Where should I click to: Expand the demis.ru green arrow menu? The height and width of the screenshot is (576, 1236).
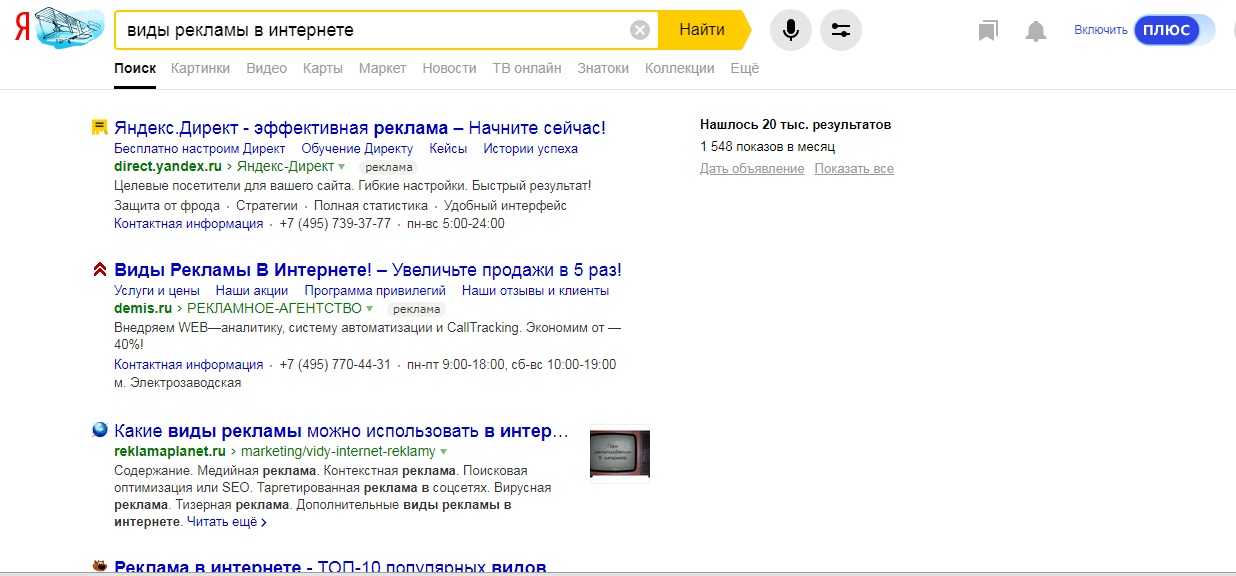[x=370, y=309]
